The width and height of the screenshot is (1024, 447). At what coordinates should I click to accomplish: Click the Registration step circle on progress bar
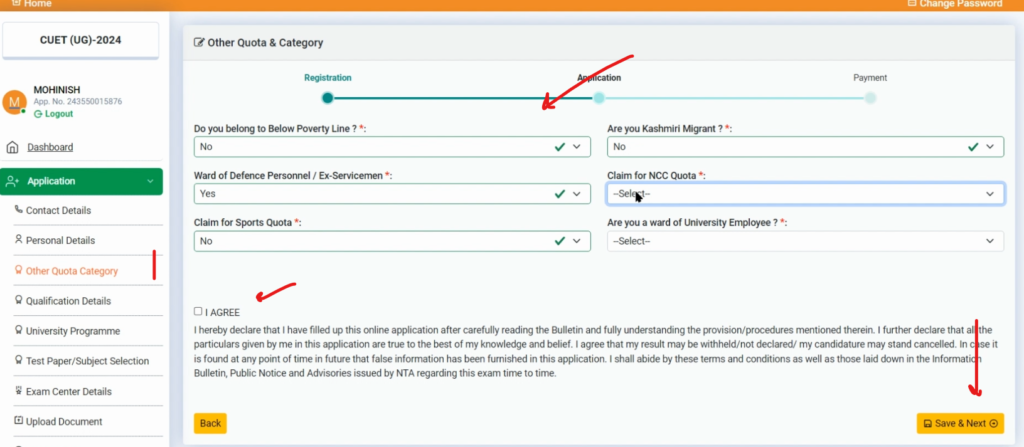click(327, 98)
